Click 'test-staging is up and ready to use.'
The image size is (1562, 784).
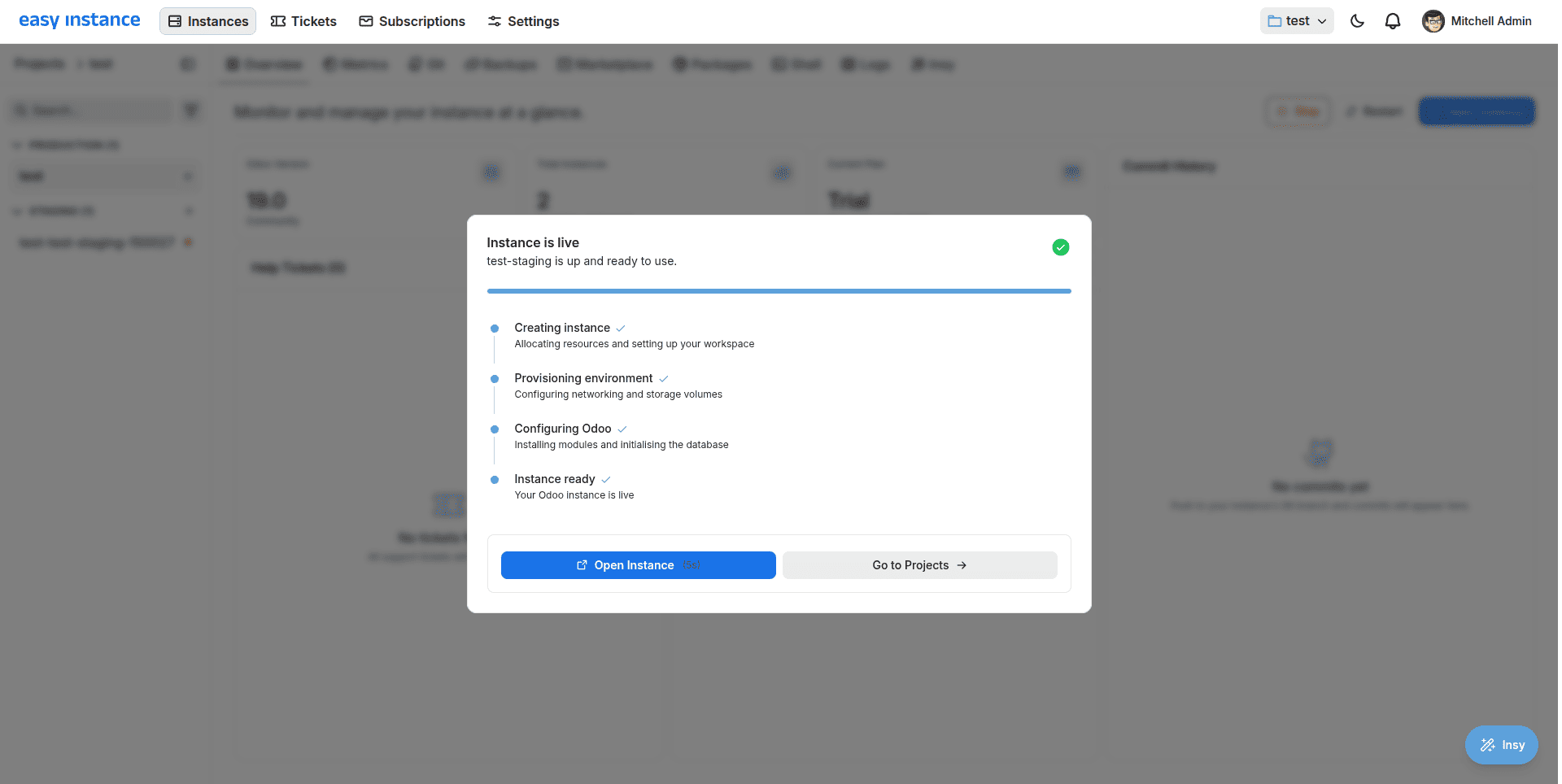(582, 261)
